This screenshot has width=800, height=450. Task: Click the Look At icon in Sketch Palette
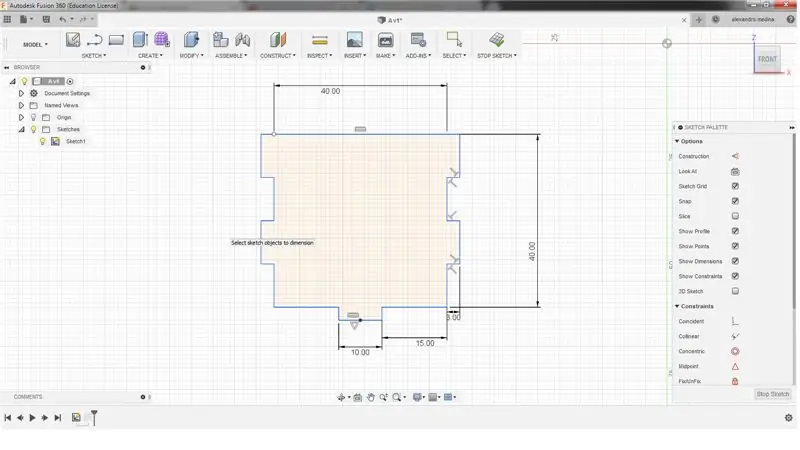pyautogui.click(x=735, y=172)
